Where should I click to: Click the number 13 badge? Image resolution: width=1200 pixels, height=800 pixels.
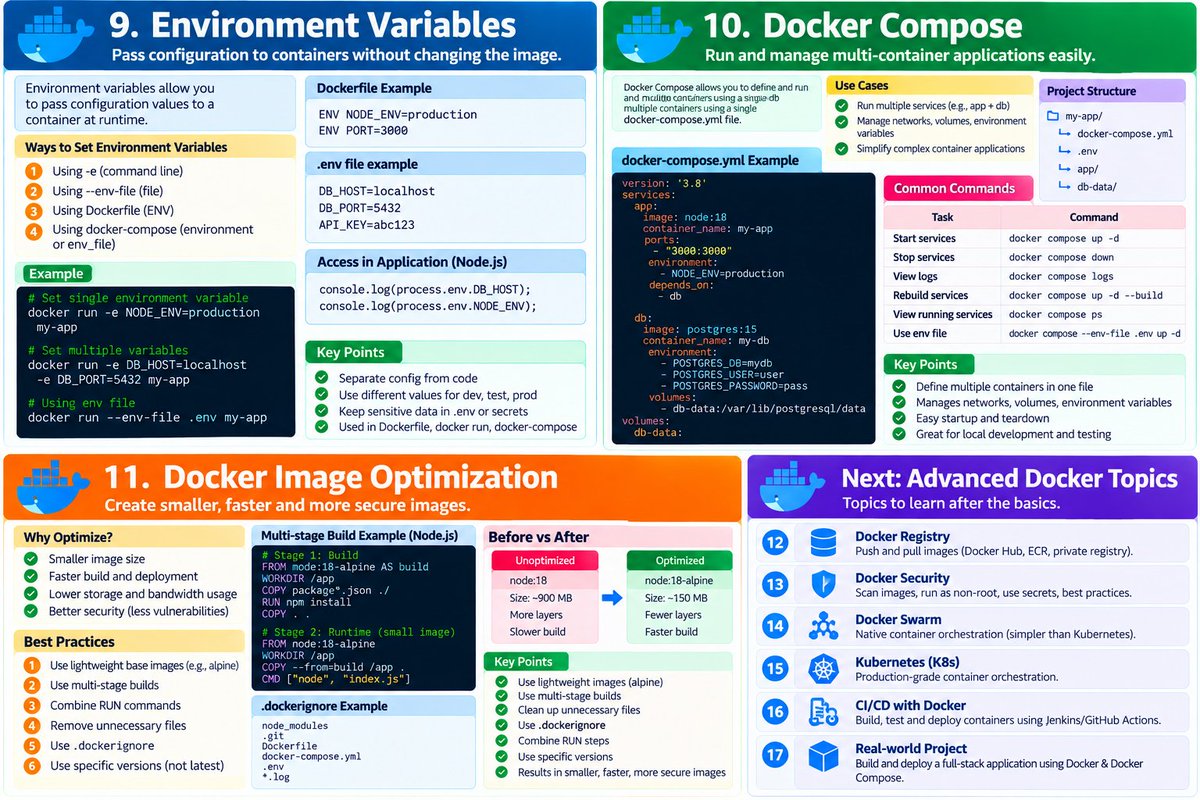(x=775, y=585)
